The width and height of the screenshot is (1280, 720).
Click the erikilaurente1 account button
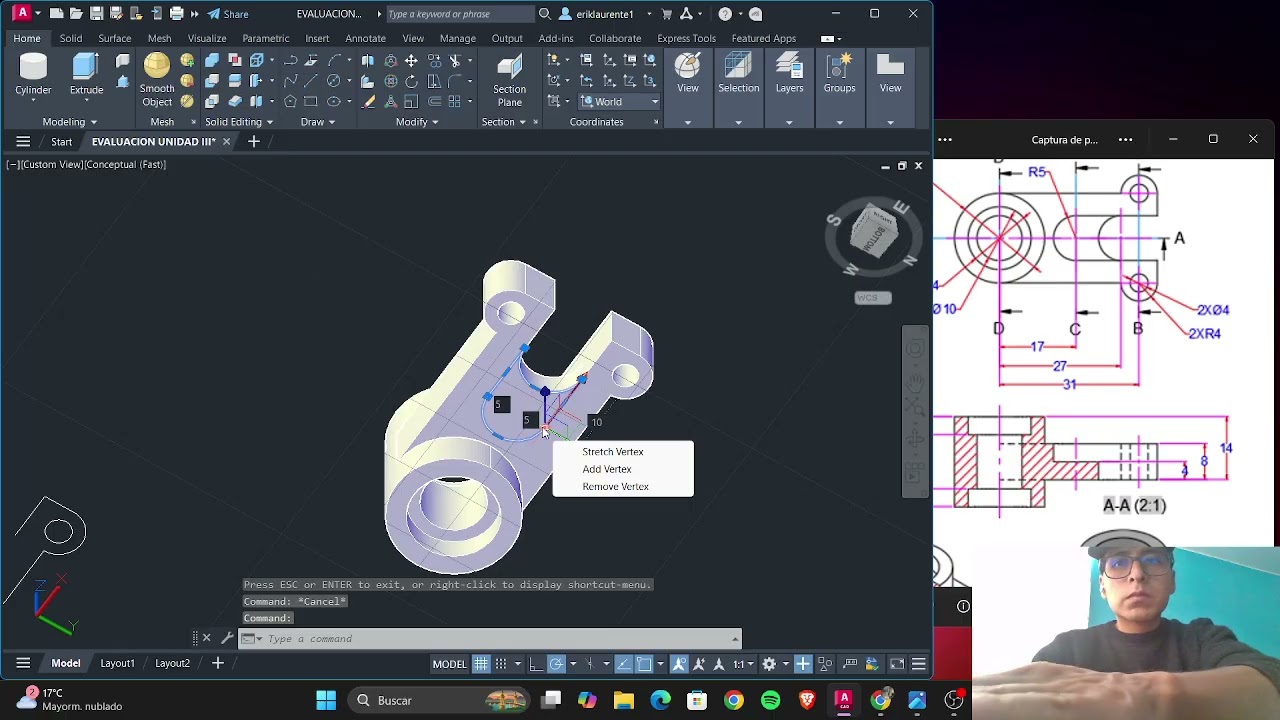pos(606,14)
